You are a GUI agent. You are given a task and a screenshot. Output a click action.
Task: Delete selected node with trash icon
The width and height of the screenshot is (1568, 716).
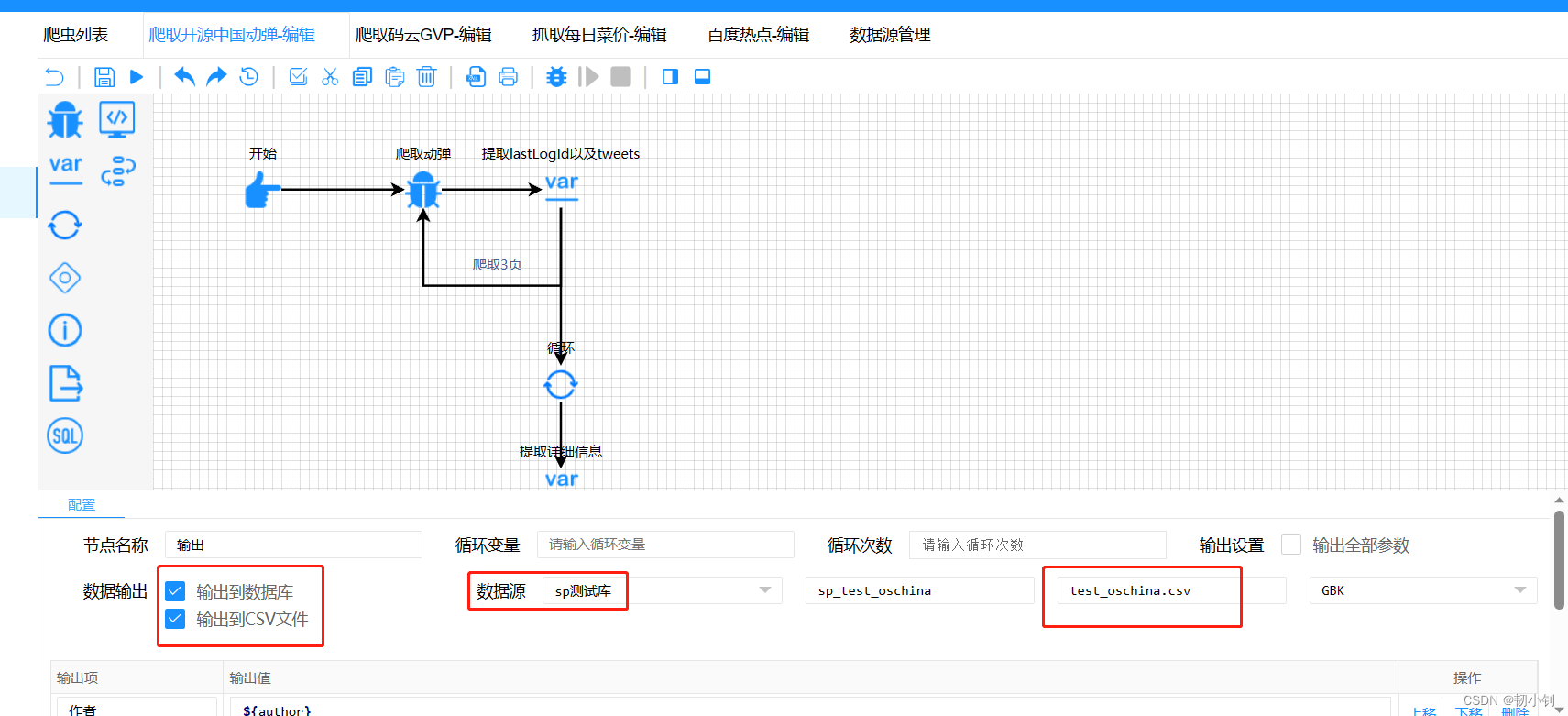426,77
